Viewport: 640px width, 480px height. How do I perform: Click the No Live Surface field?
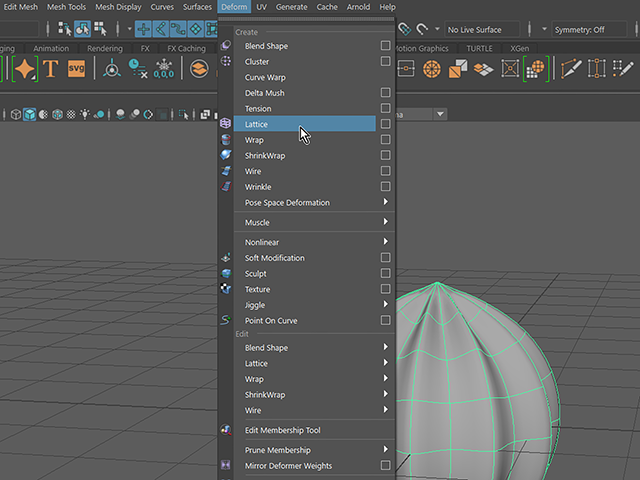click(x=482, y=29)
